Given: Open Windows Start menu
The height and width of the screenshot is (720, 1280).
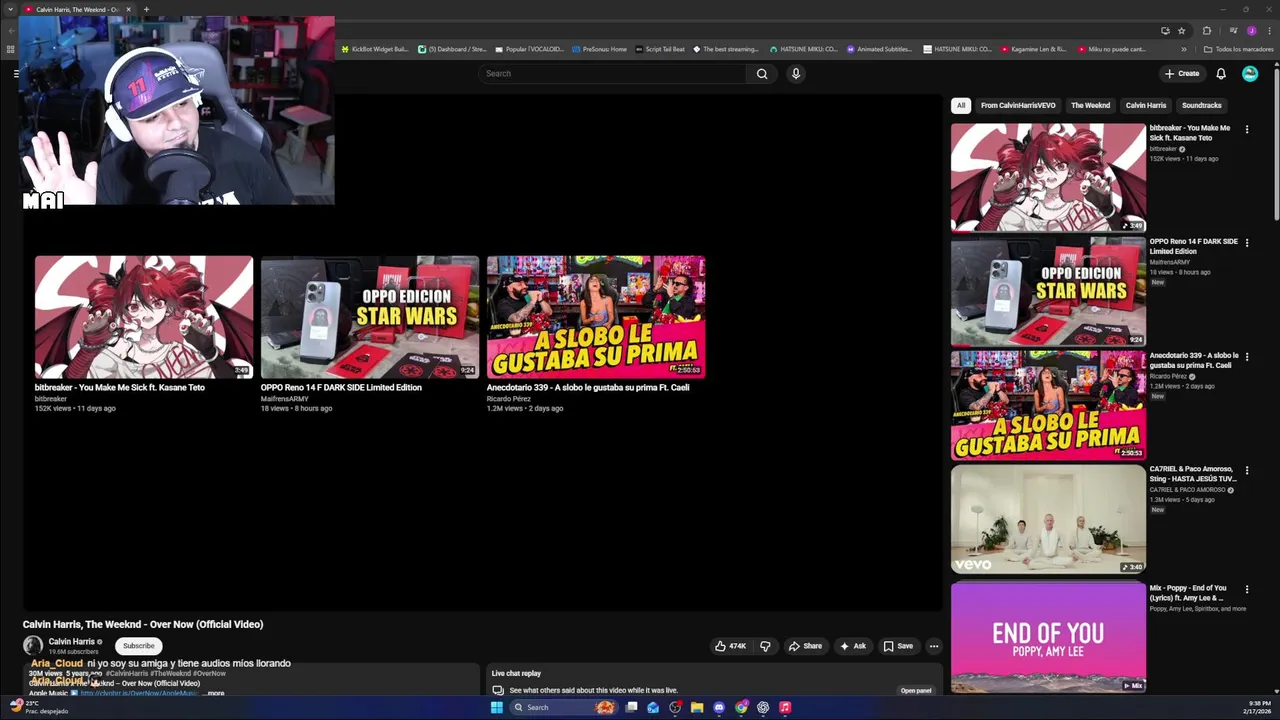Looking at the screenshot, I should 497,707.
